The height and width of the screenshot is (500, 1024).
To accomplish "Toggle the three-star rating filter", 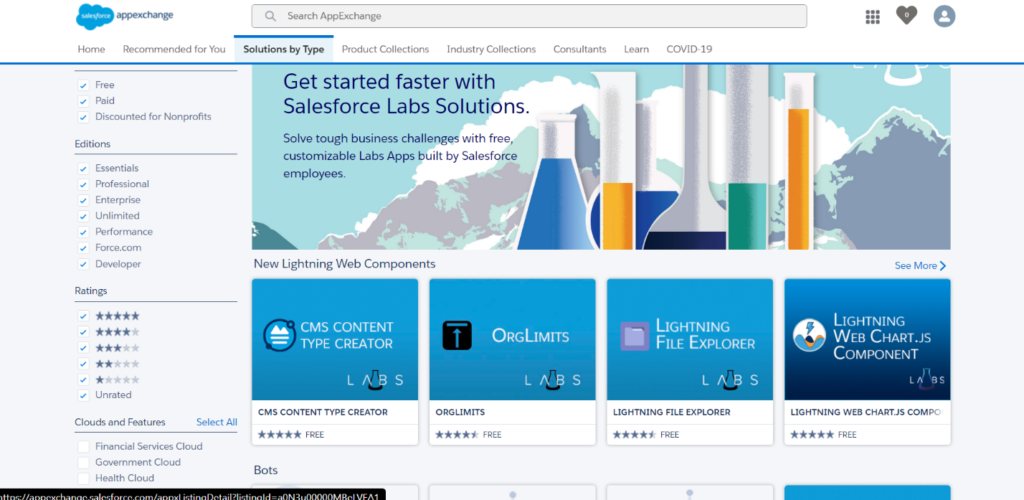I will click(83, 348).
